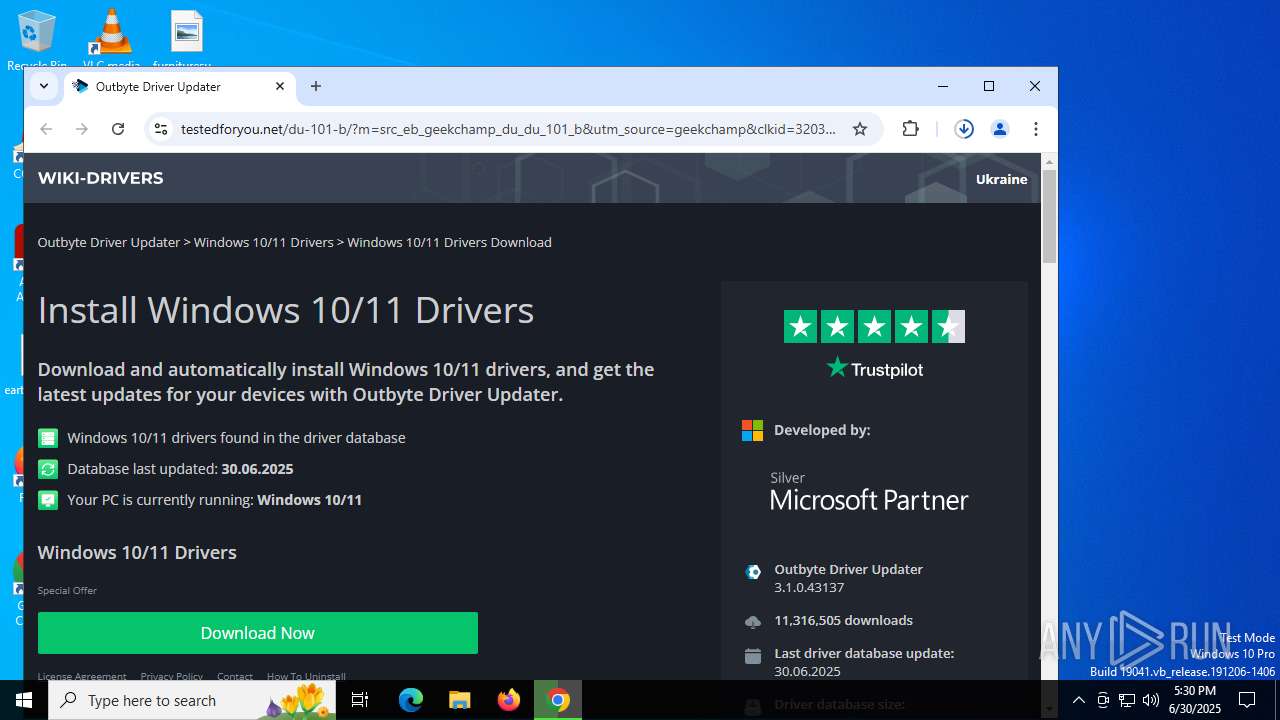Open the Chrome profile avatar
Screen dimensions: 1280x720
[x=999, y=129]
